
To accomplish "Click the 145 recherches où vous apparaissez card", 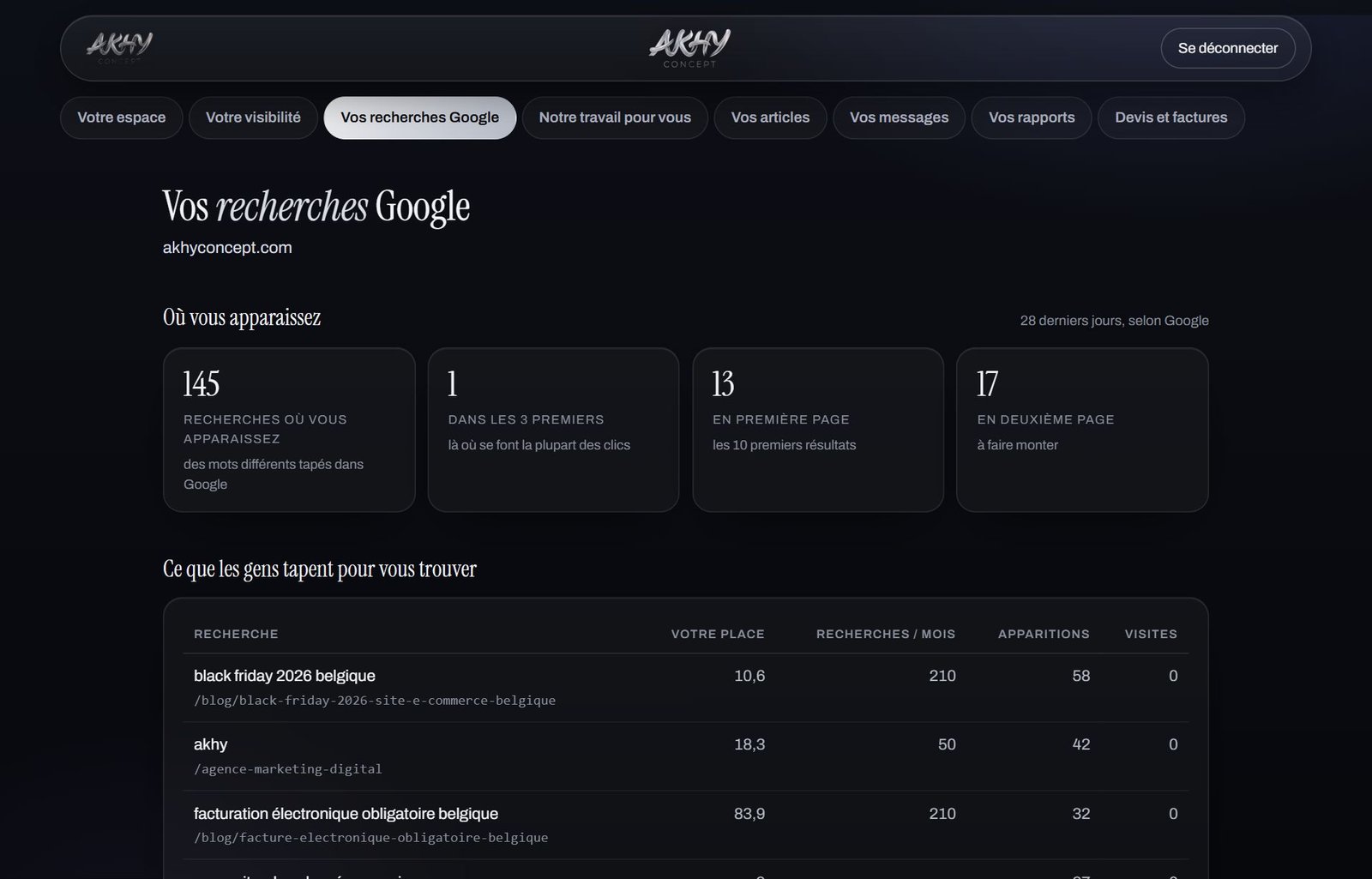I will 289,430.
